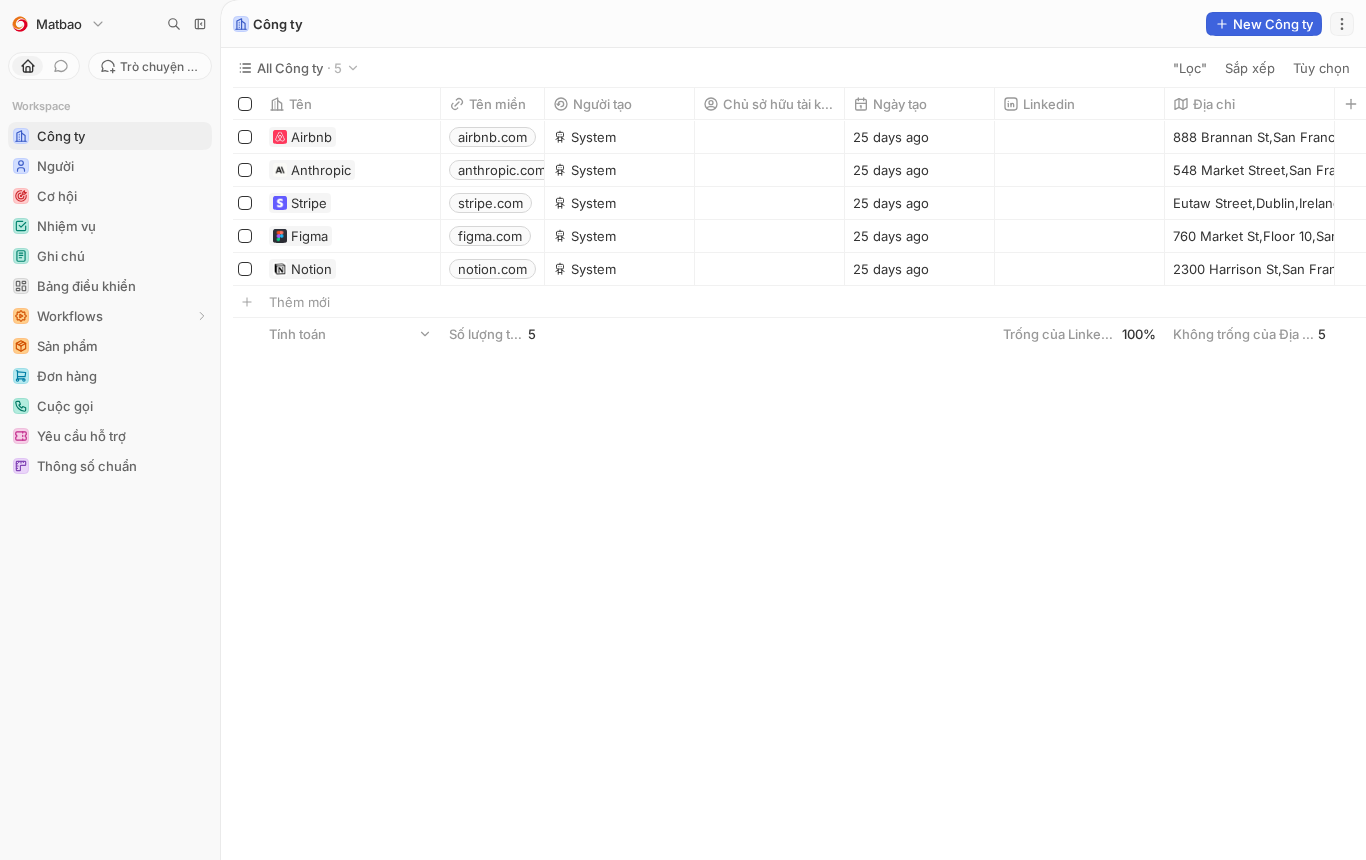Toggle the select-all header checkbox
Screen dimensions: 1366x860
[x=245, y=104]
